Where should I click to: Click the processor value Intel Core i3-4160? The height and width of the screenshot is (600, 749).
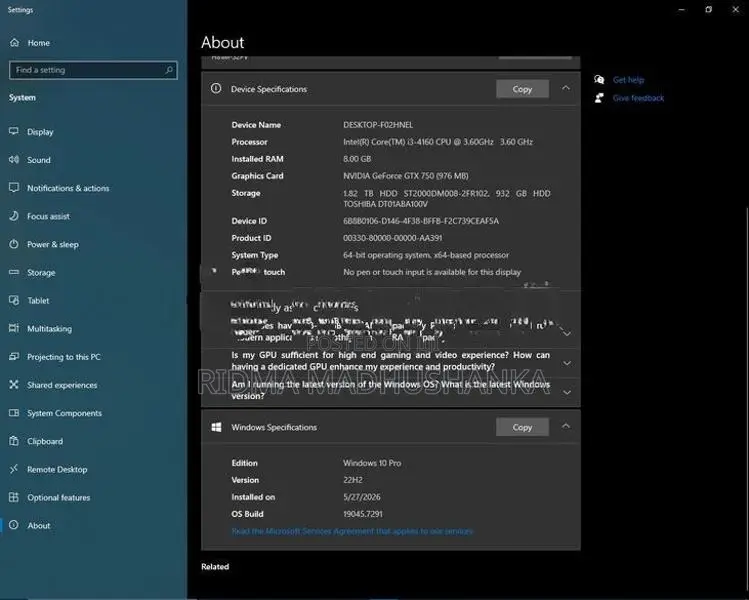click(438, 142)
